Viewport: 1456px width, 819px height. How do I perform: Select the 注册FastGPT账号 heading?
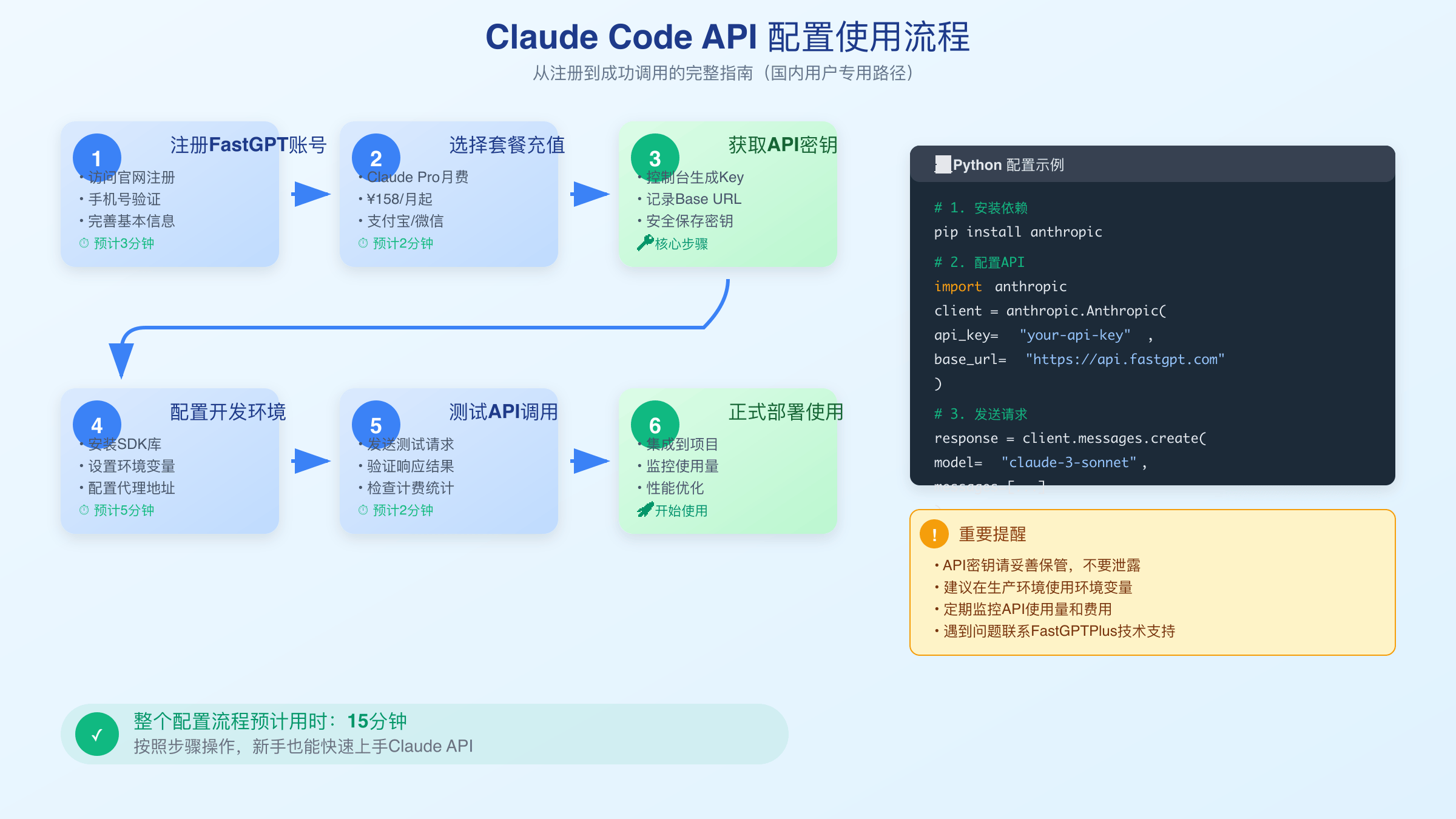[x=249, y=145]
